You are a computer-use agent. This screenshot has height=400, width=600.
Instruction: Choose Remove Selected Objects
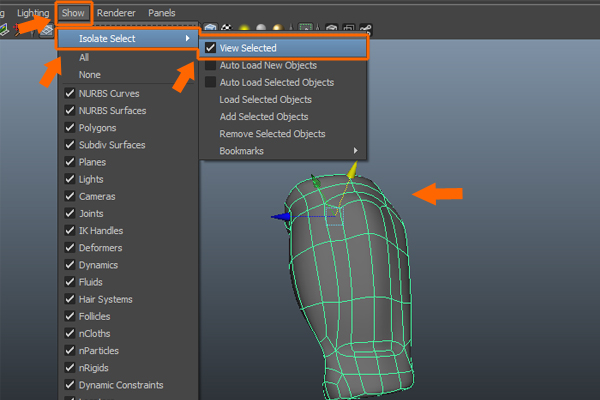272,134
